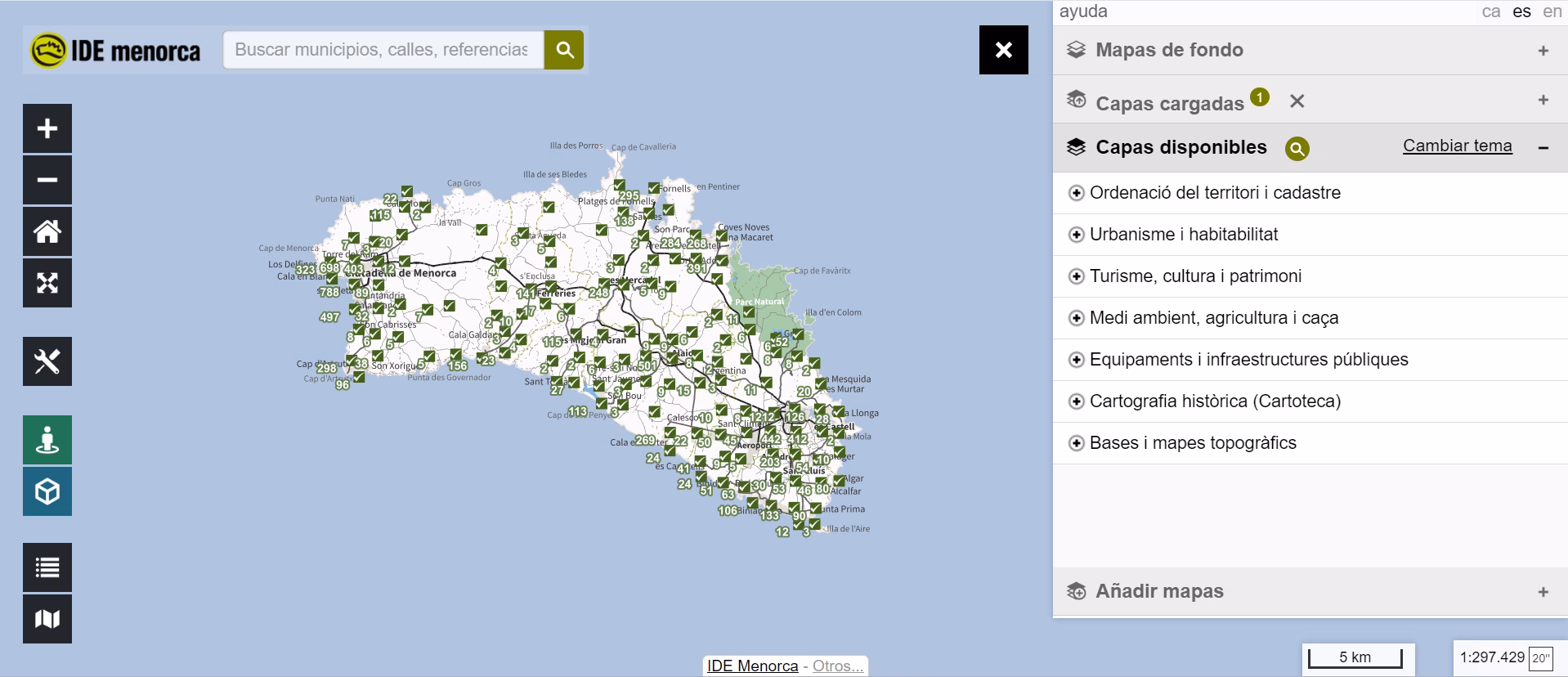
Task: Search available layers with magnifier icon
Action: click(1297, 148)
